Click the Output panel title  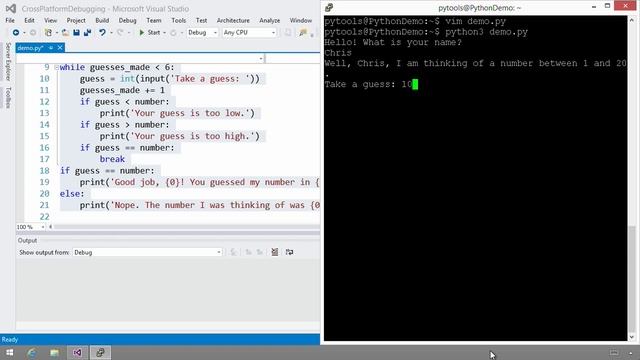pos(27,240)
